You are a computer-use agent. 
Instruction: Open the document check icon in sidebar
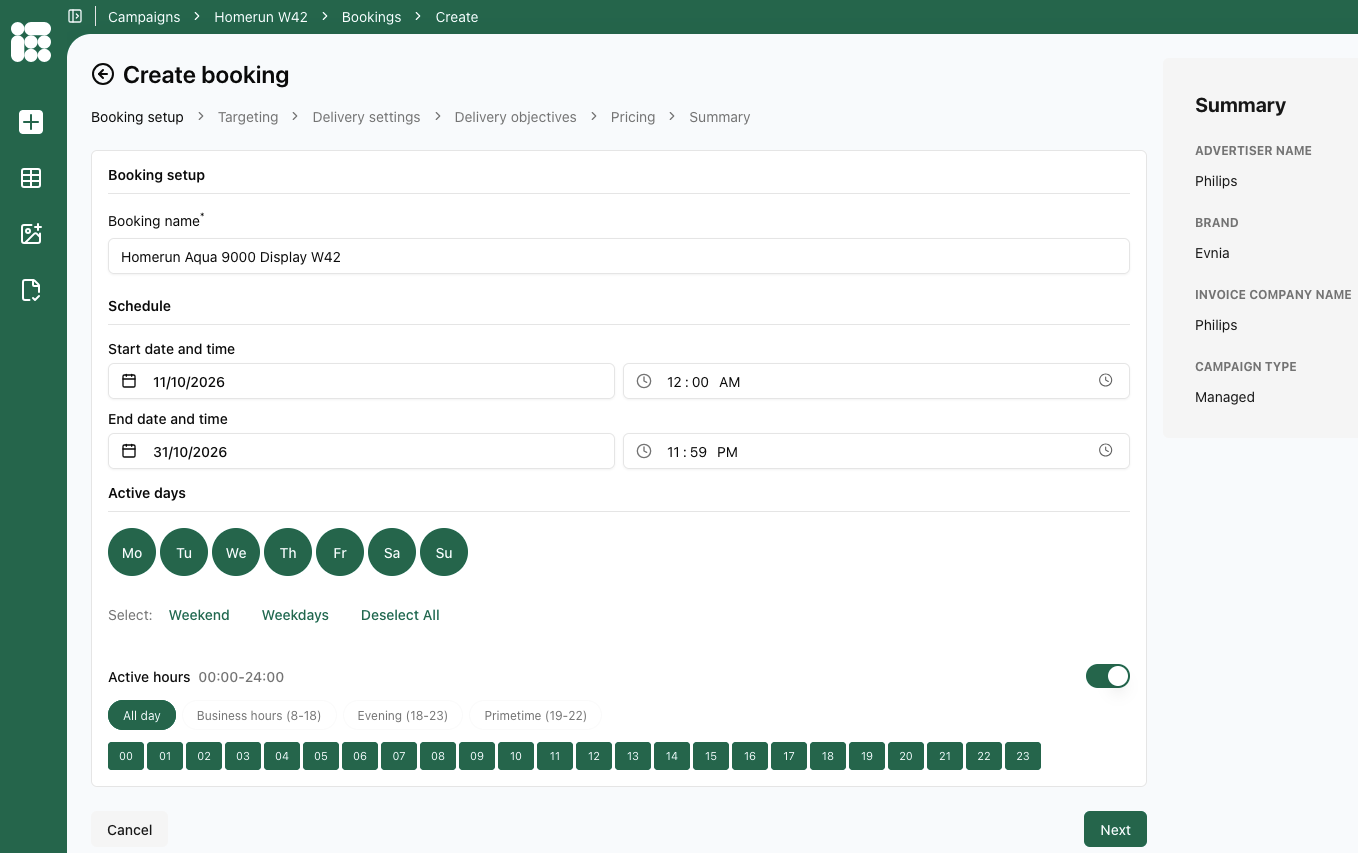(31, 290)
